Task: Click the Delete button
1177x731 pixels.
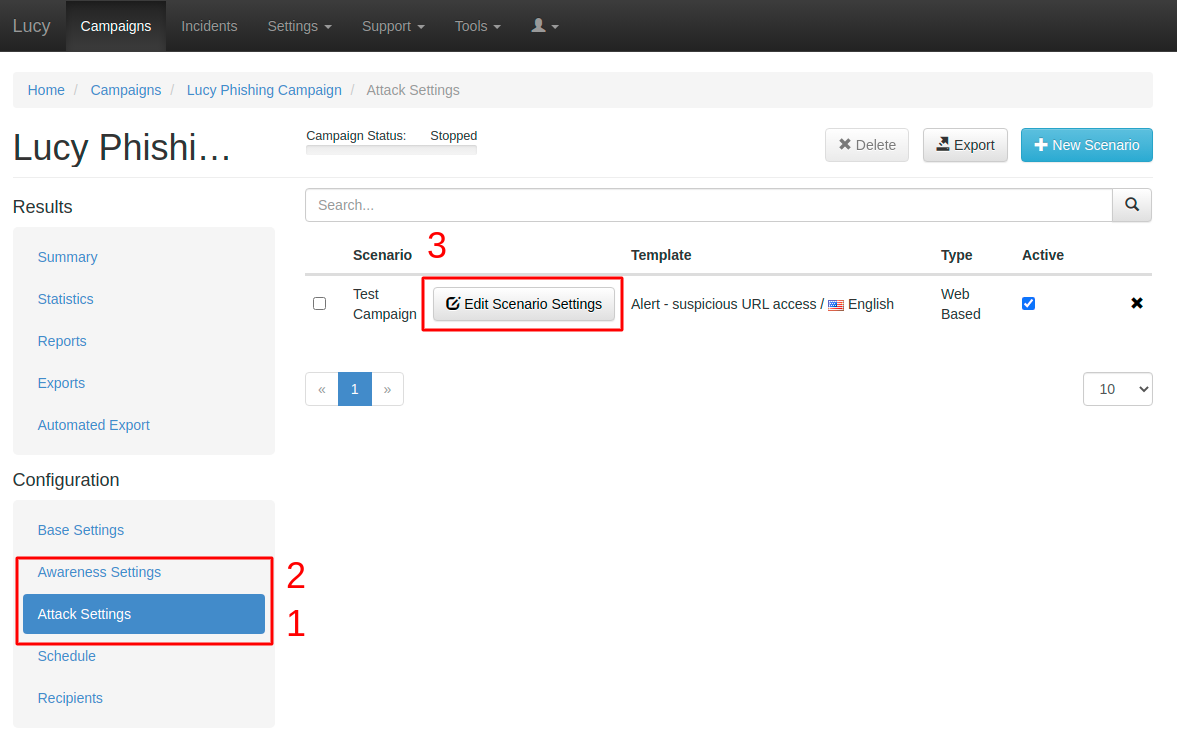Action: click(867, 145)
